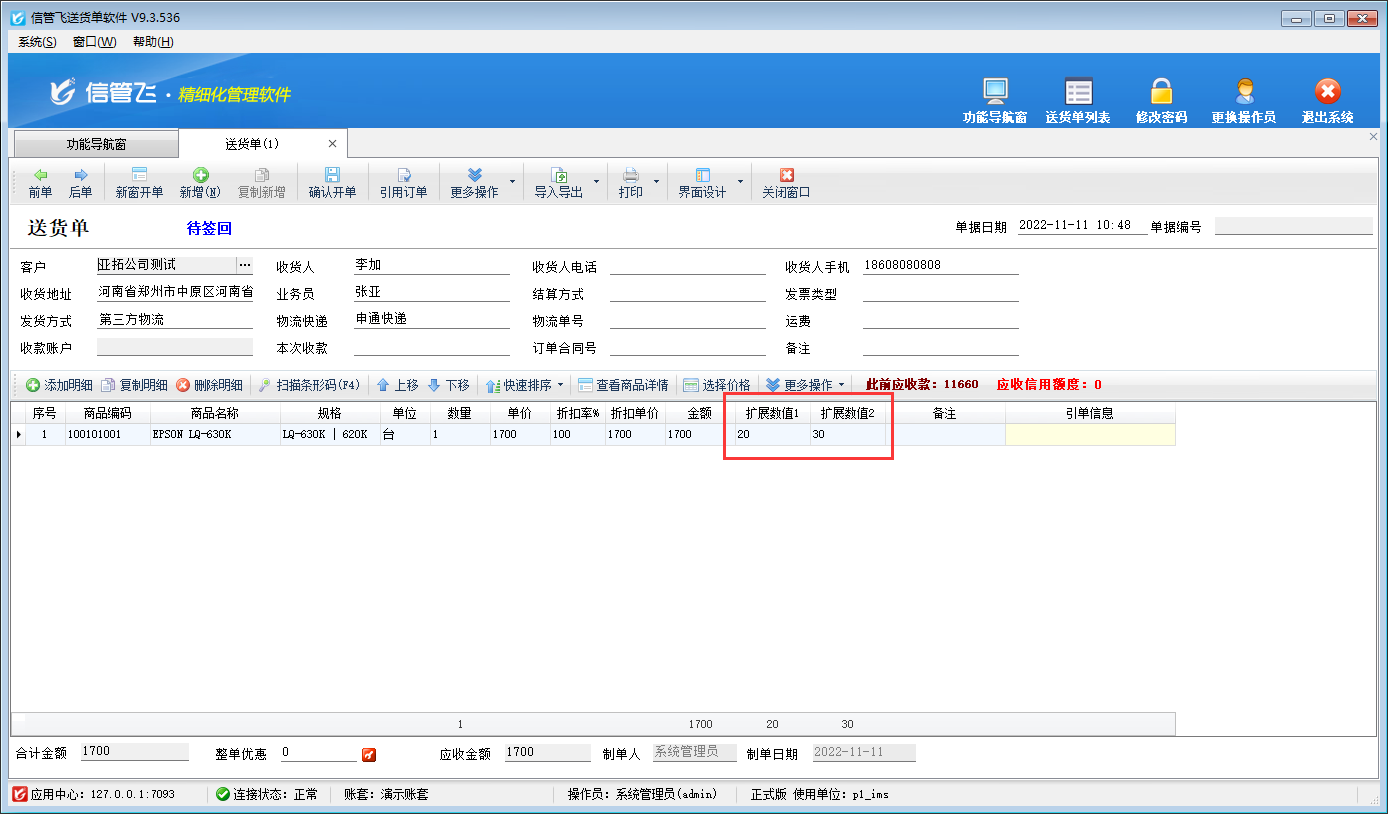
Task: Click the 退出系统 red exit icon
Action: pos(1327,92)
